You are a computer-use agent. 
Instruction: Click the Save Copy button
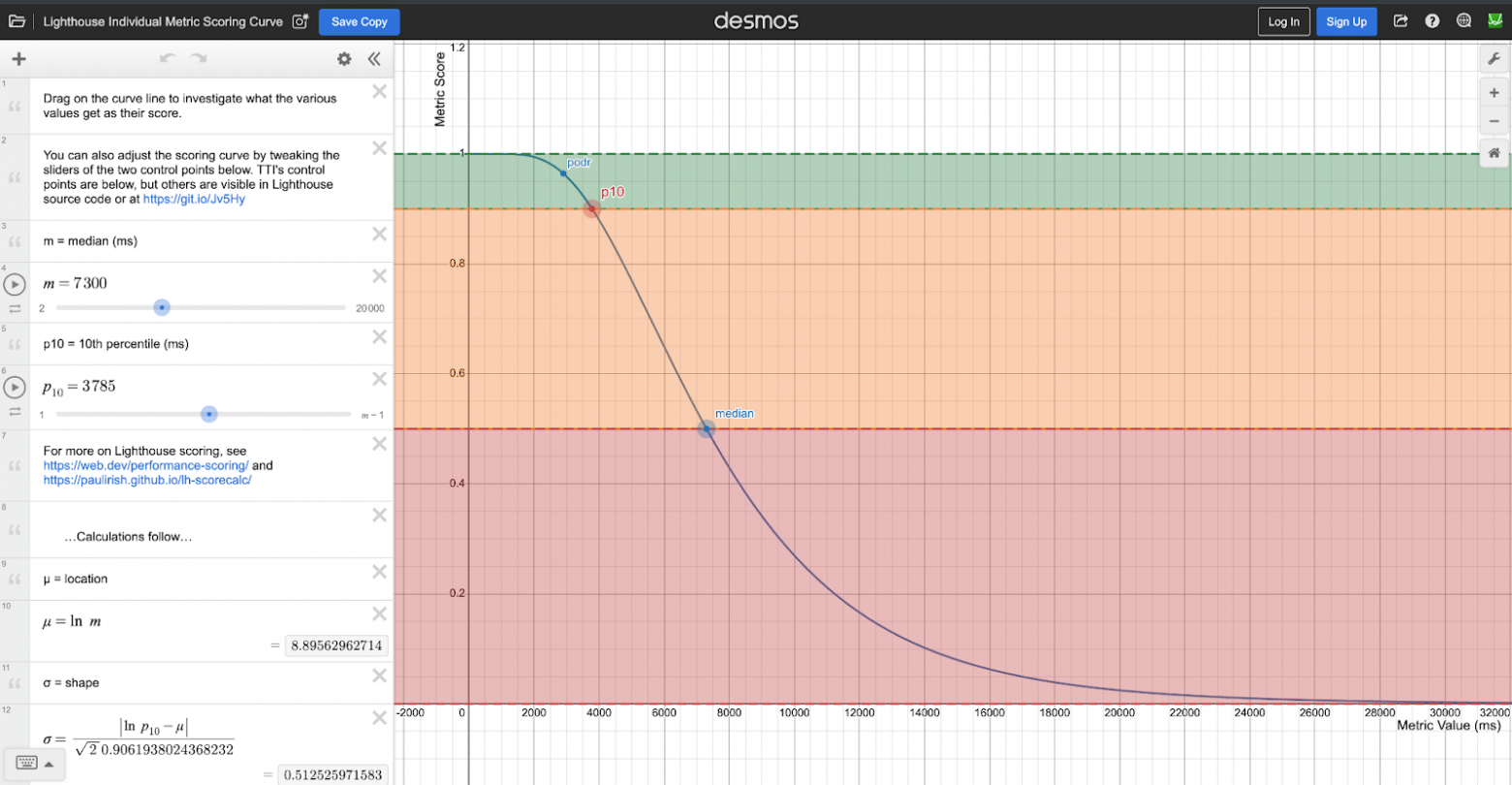[359, 21]
